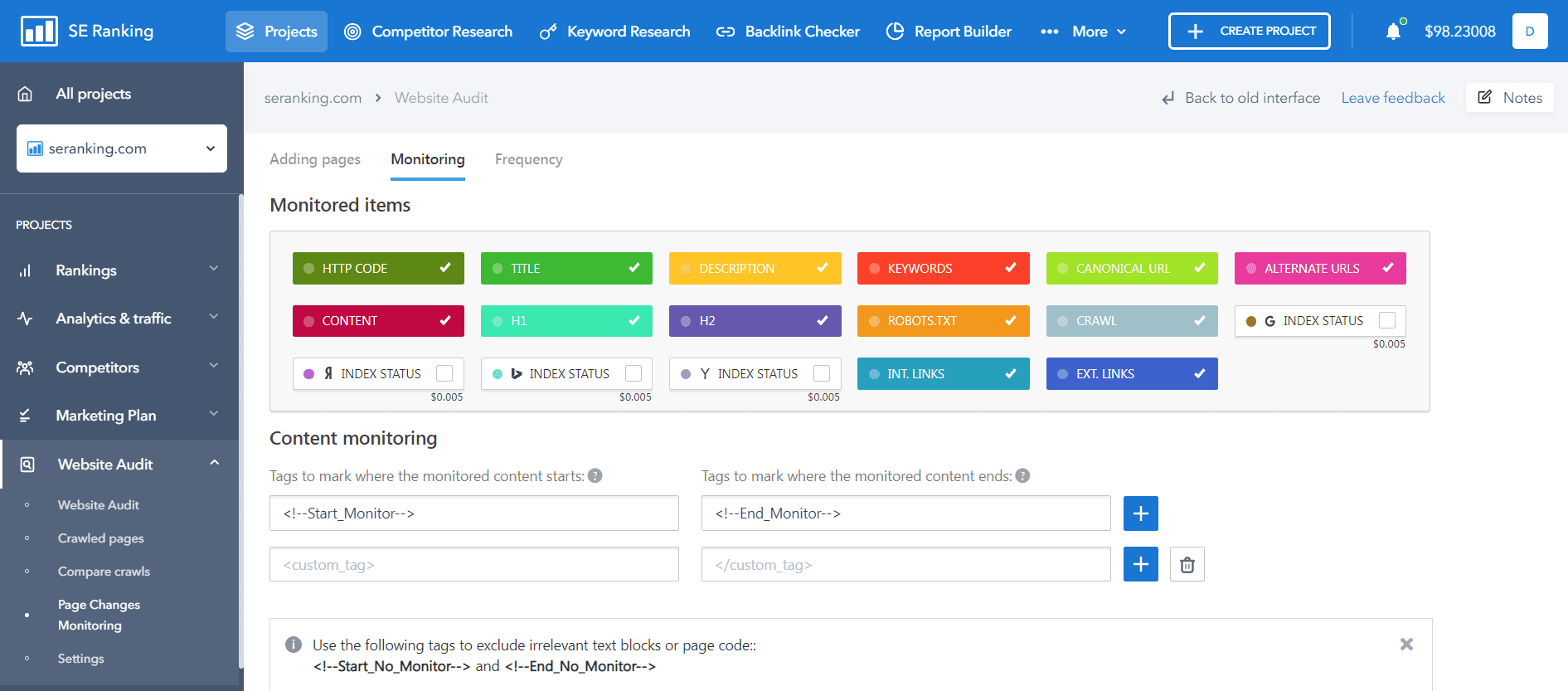Image resolution: width=1568 pixels, height=691 pixels.
Task: Open the Notes button
Action: (1510, 97)
